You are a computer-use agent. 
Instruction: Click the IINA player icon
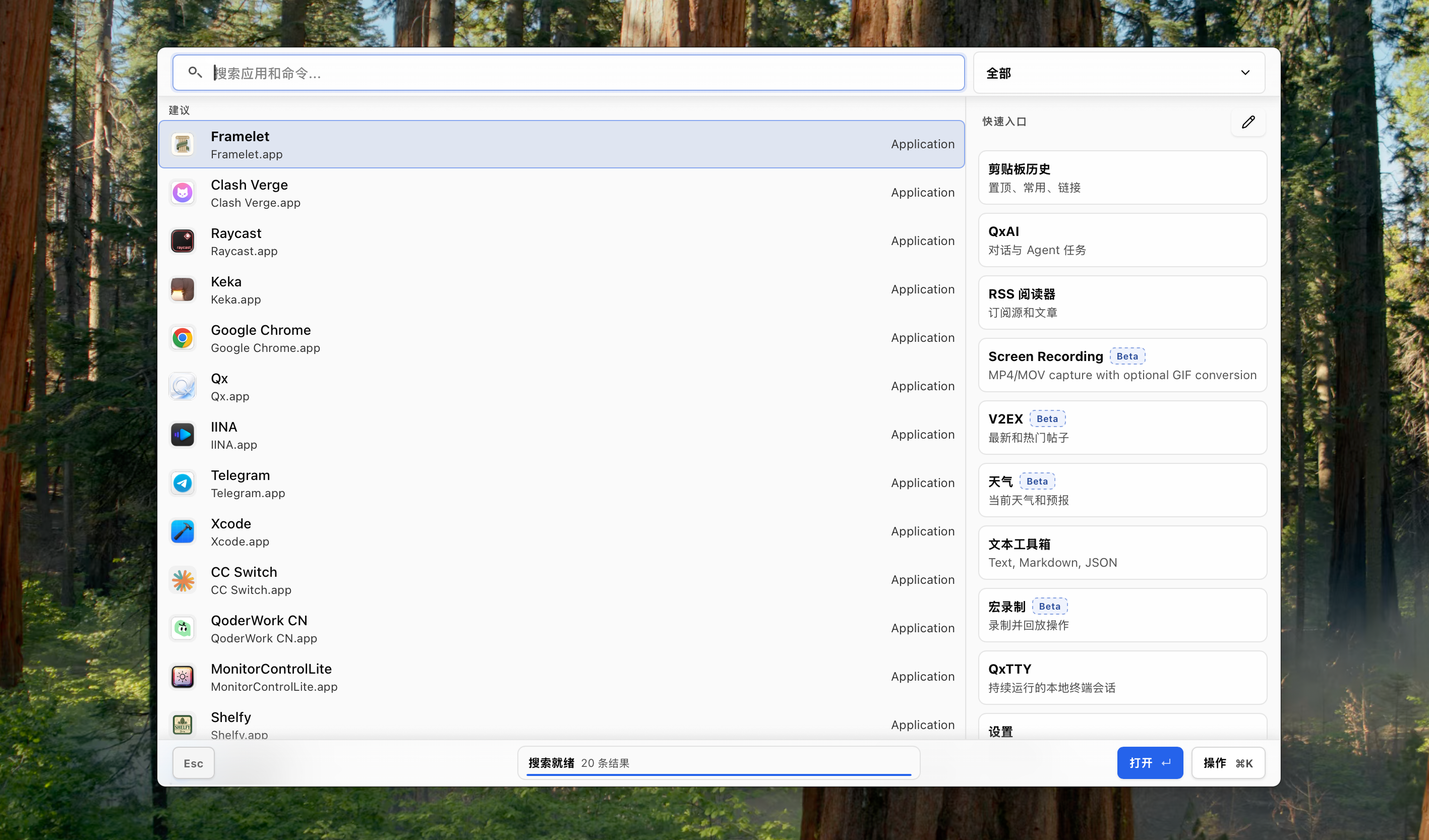[183, 435]
